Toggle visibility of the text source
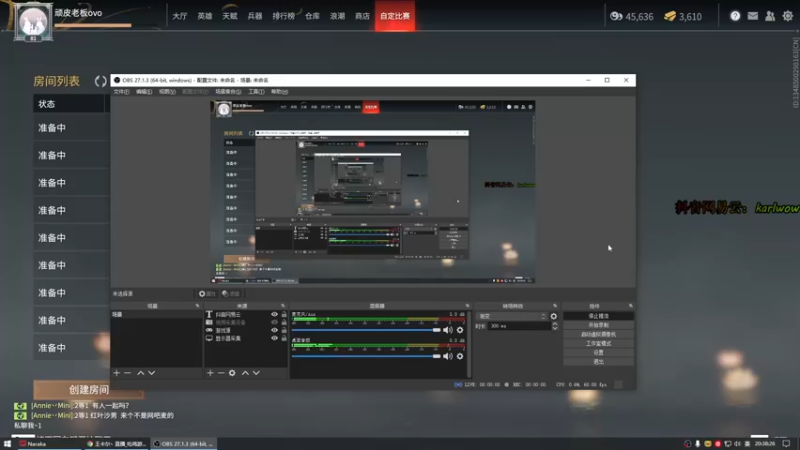Viewport: 800px width, 450px height. click(274, 314)
